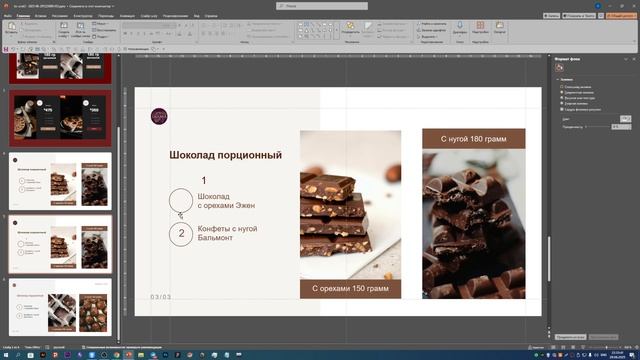Click the zoom slider in status bar
640x360 pixels.
(x=606, y=347)
